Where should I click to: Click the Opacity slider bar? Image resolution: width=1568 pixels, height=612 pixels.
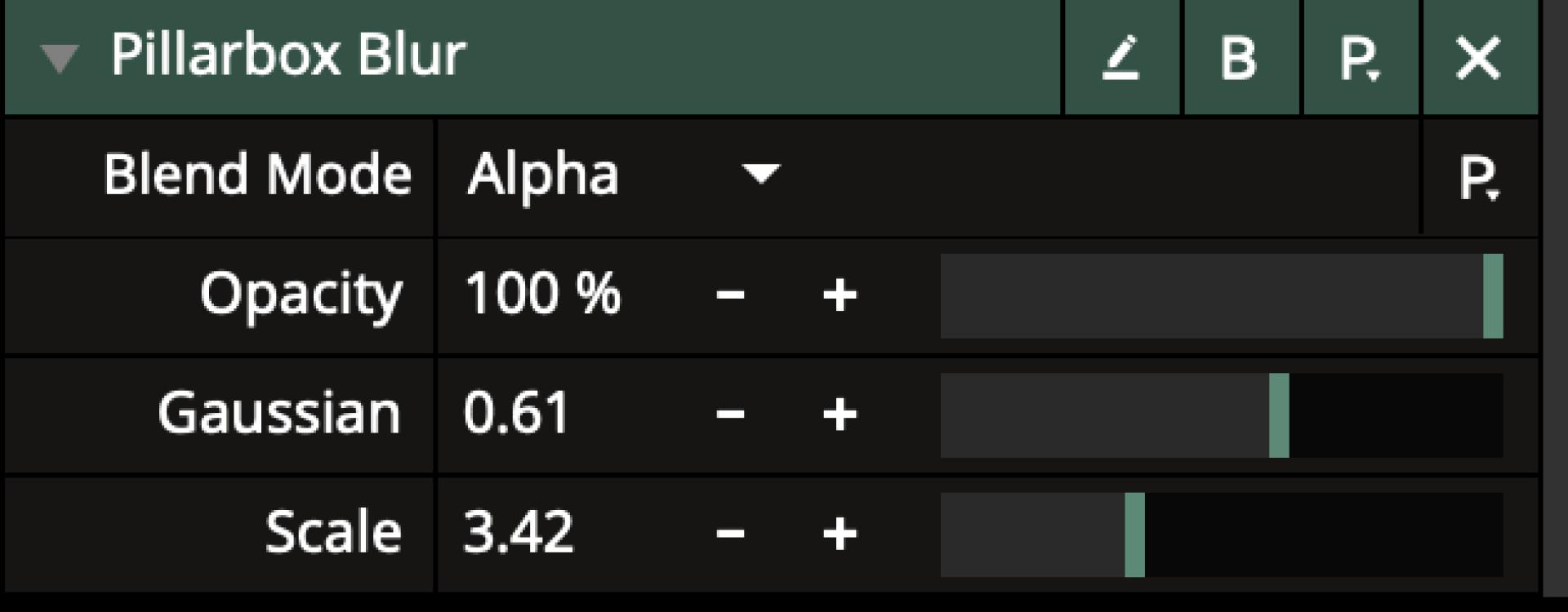click(x=1221, y=295)
